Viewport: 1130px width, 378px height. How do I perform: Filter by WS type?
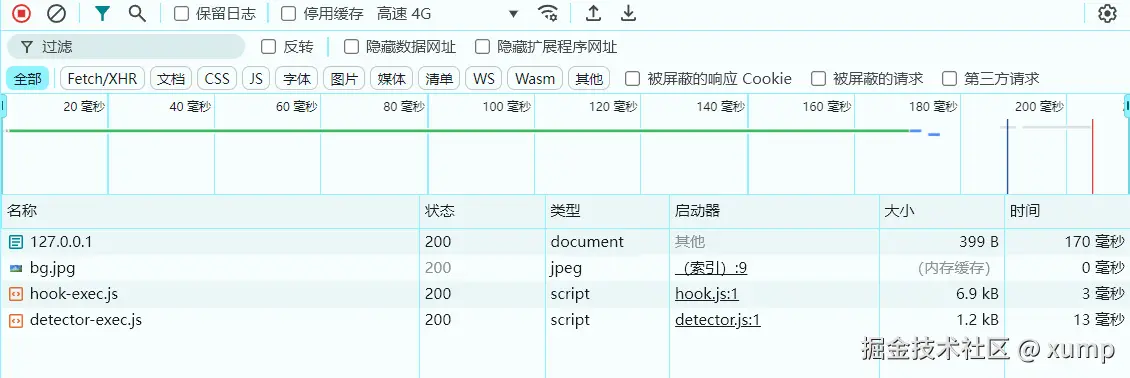pyautogui.click(x=484, y=78)
